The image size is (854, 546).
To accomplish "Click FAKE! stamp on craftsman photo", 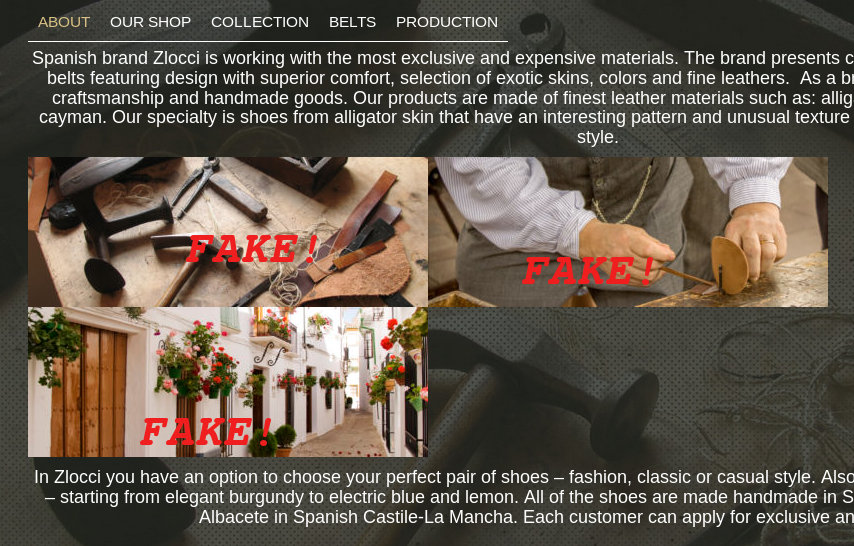I will click(x=588, y=270).
